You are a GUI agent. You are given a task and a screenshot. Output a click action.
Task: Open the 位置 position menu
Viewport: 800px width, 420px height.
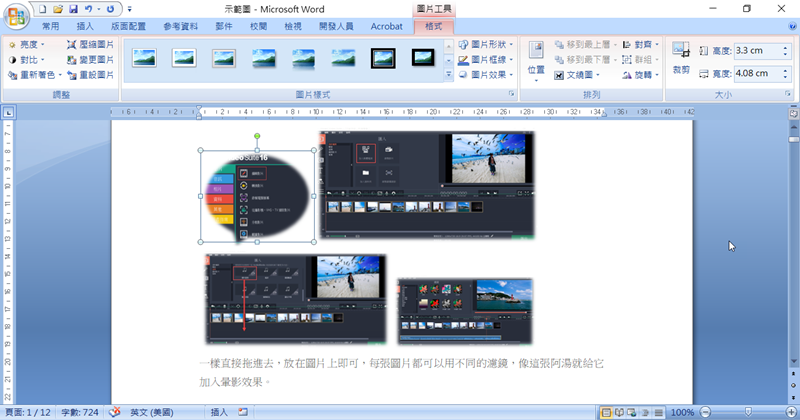pyautogui.click(x=536, y=61)
